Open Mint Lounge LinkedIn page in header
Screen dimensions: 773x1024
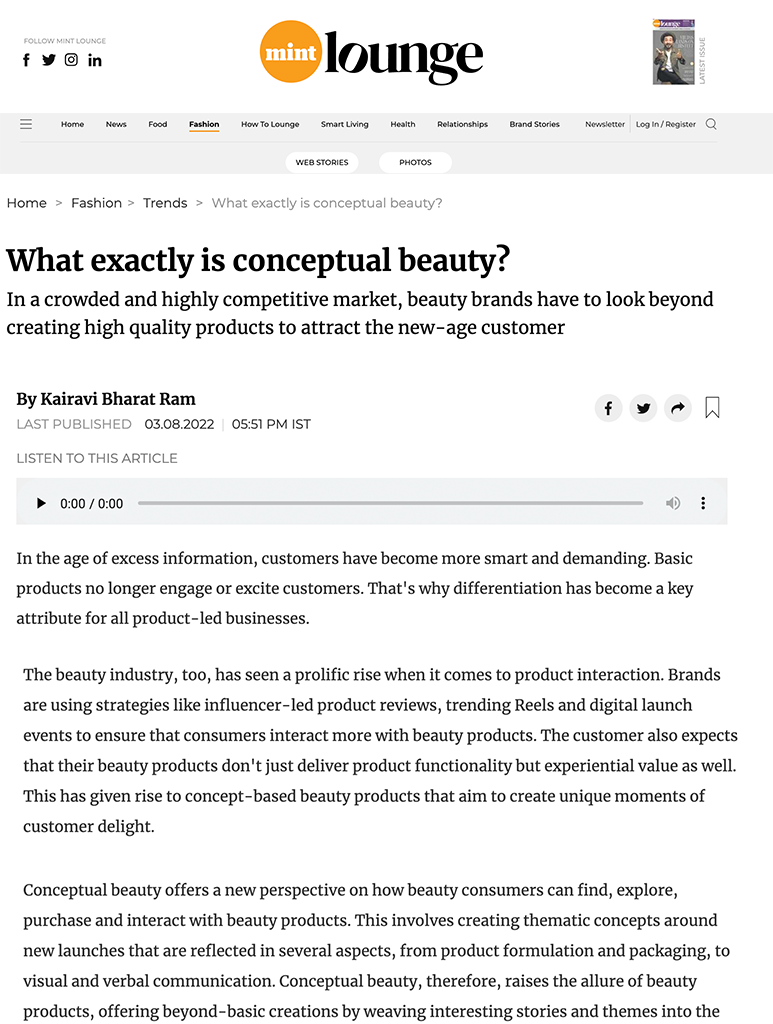coord(94,60)
